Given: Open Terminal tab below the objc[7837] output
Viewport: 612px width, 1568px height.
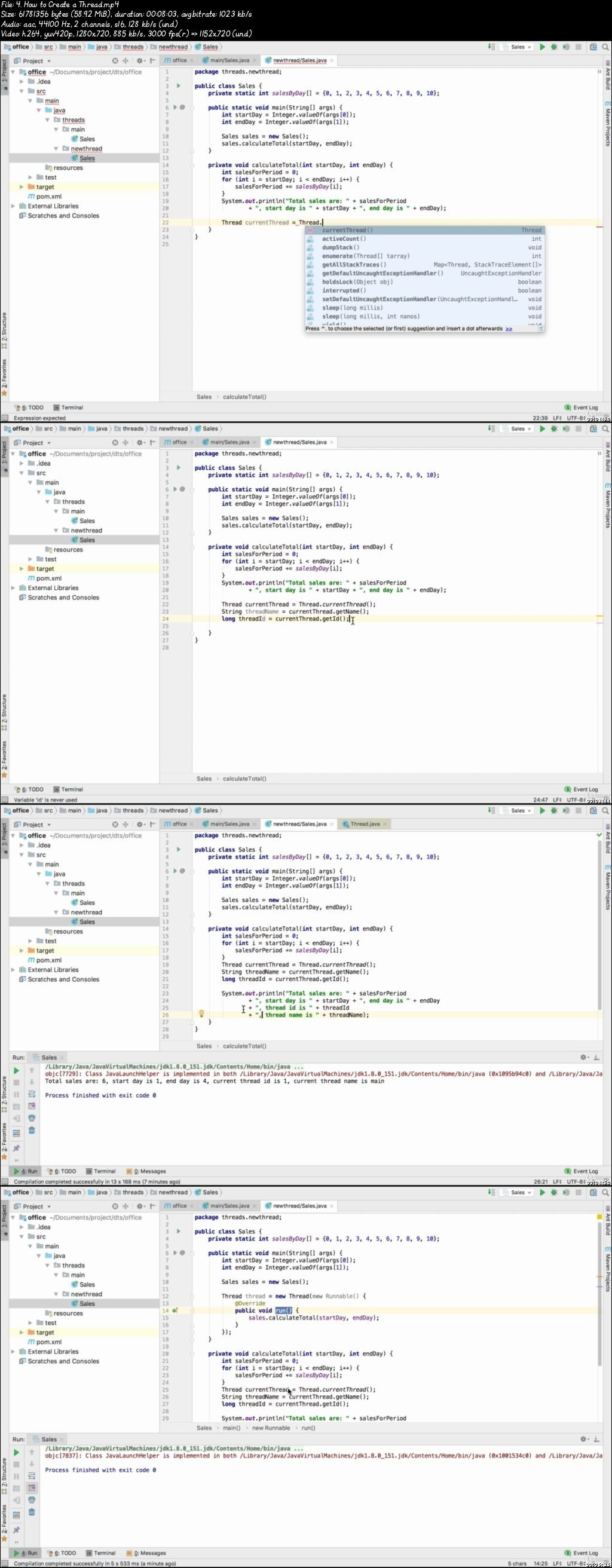Looking at the screenshot, I should pyautogui.click(x=100, y=1553).
